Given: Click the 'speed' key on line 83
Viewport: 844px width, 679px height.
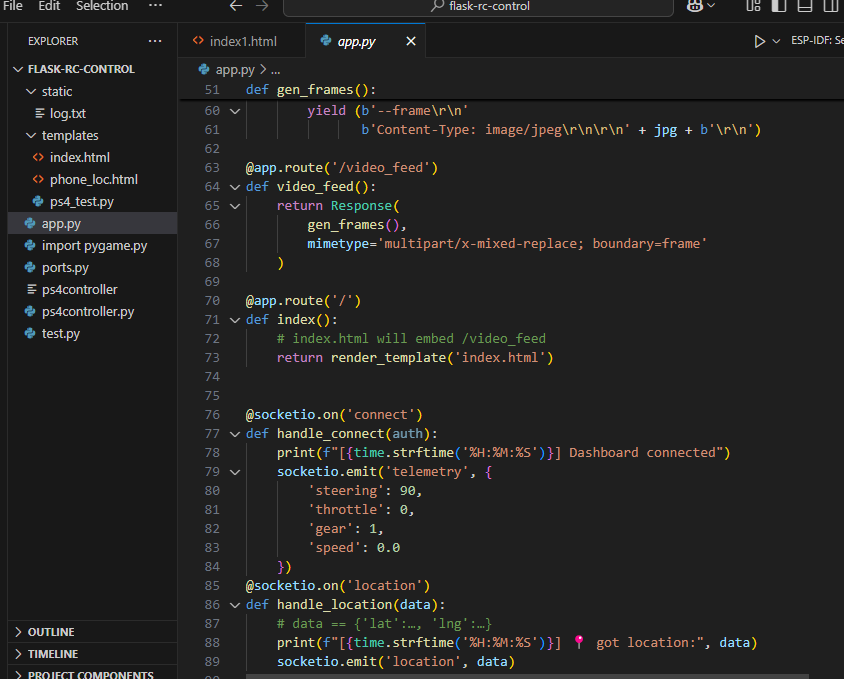Looking at the screenshot, I should click(334, 548).
